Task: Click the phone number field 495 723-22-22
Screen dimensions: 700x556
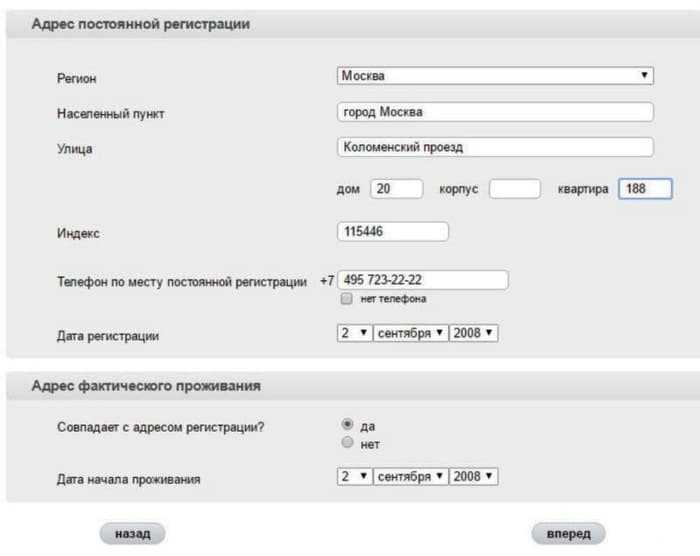Action: [x=422, y=280]
